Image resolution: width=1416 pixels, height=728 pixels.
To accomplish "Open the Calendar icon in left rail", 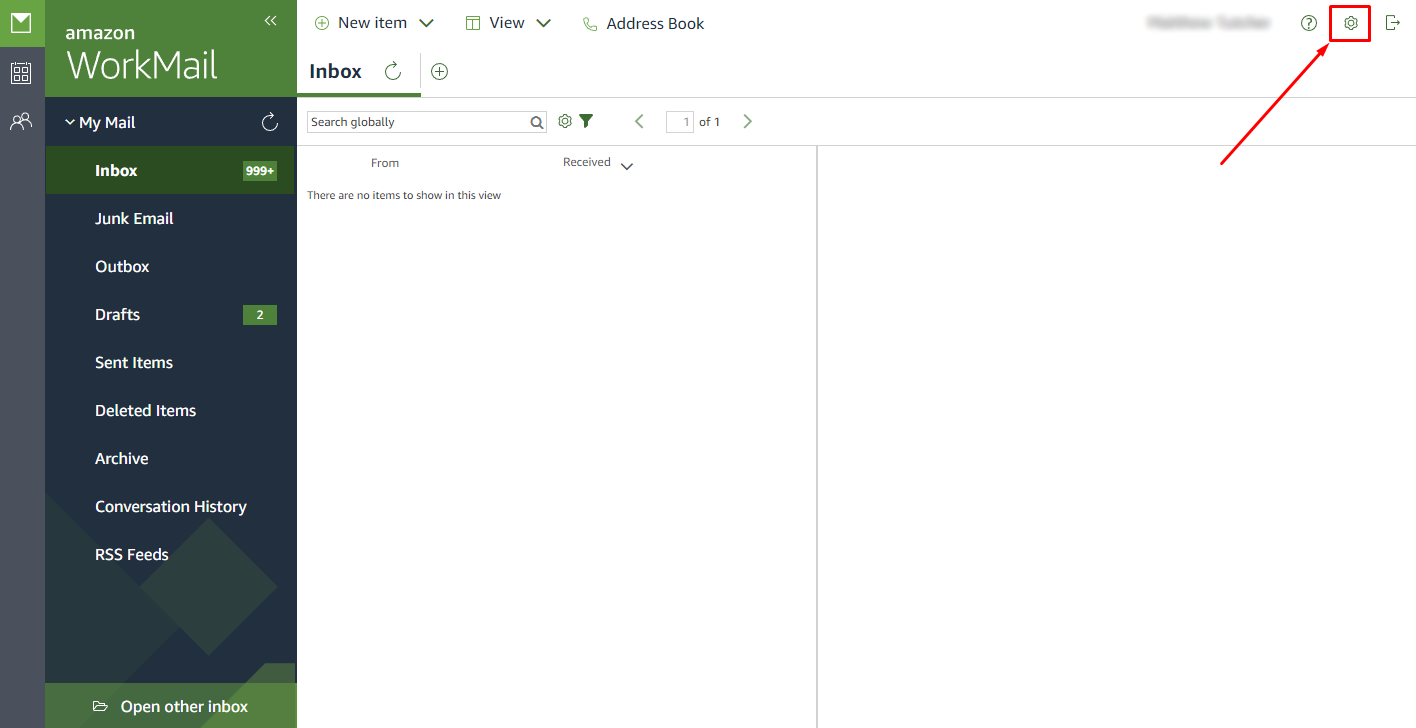I will [21, 73].
